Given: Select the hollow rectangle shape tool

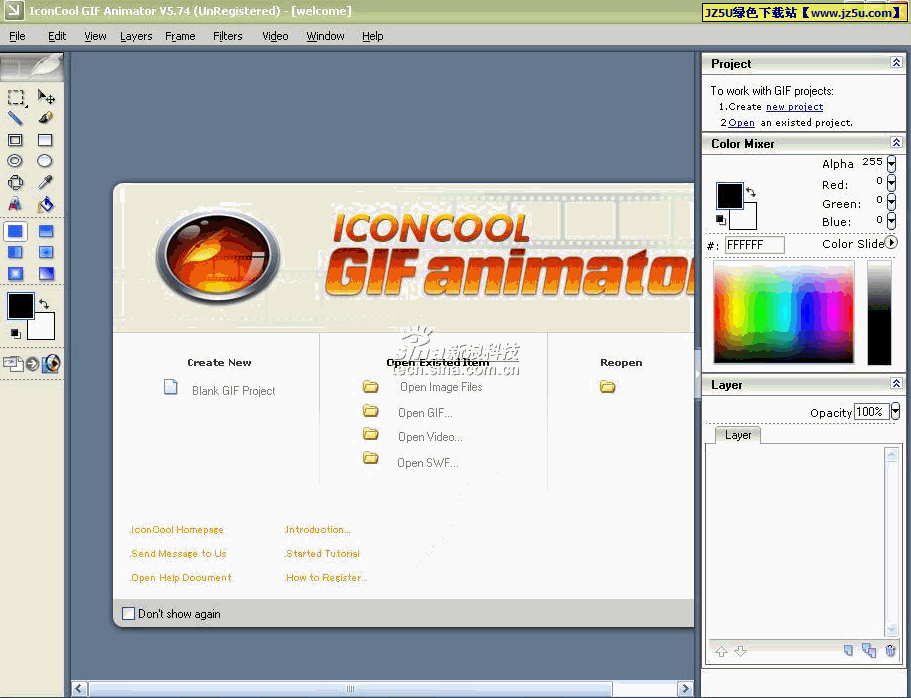Looking at the screenshot, I should pos(15,140).
